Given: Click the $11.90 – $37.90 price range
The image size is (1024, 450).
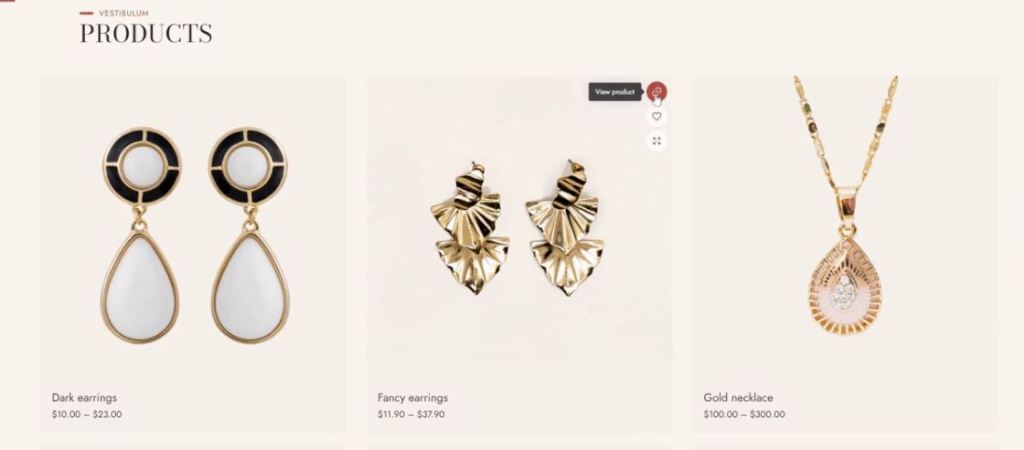Looking at the screenshot, I should click(x=411, y=414).
